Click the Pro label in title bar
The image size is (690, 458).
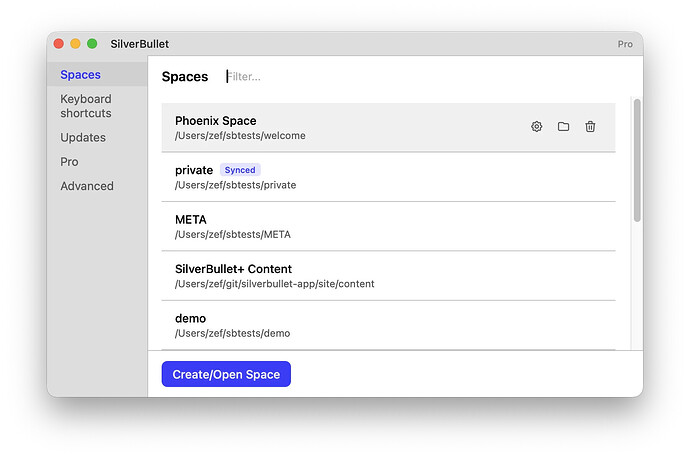pyautogui.click(x=625, y=44)
